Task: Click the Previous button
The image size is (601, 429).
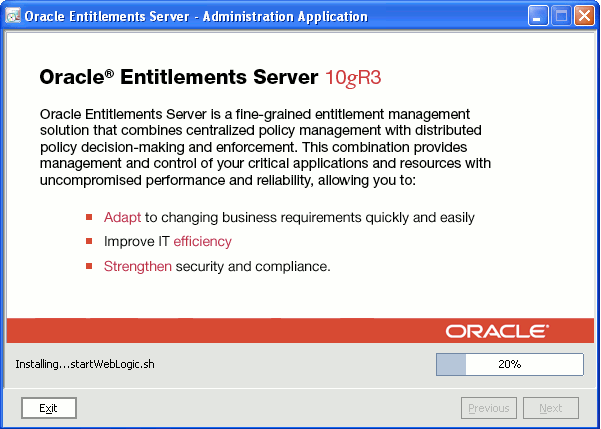Action: pos(489,408)
